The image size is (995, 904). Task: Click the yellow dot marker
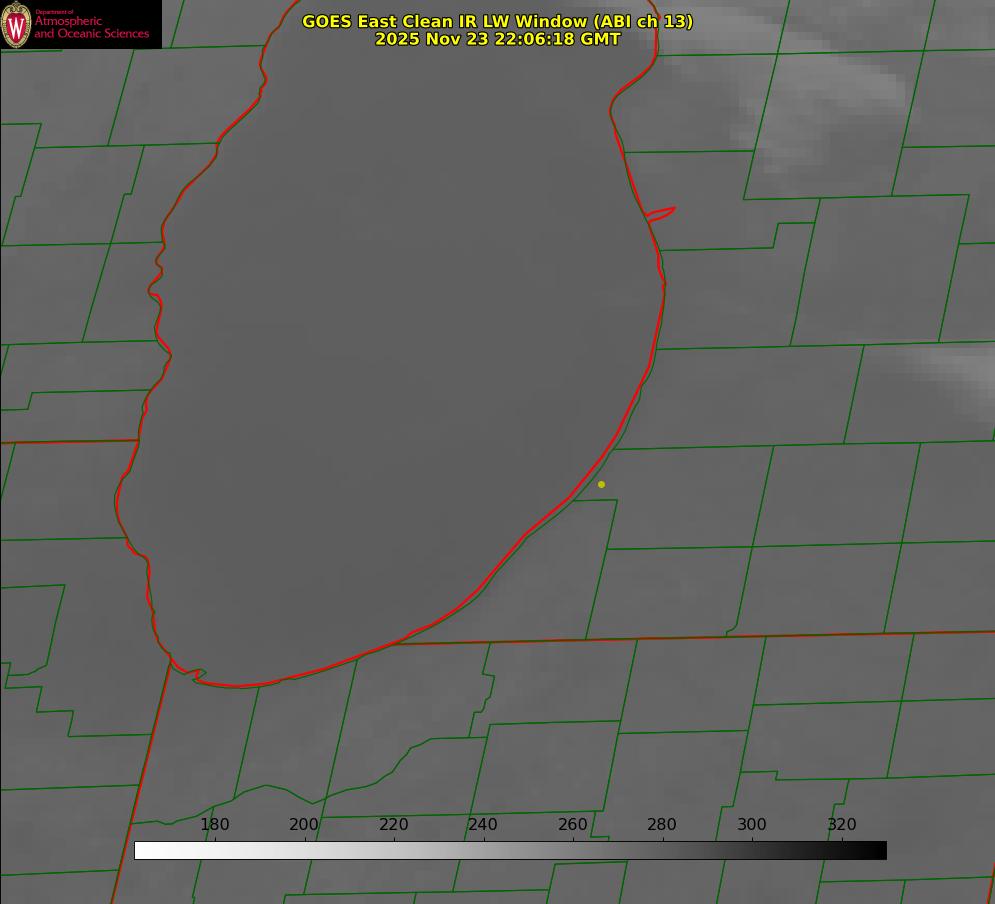click(601, 484)
